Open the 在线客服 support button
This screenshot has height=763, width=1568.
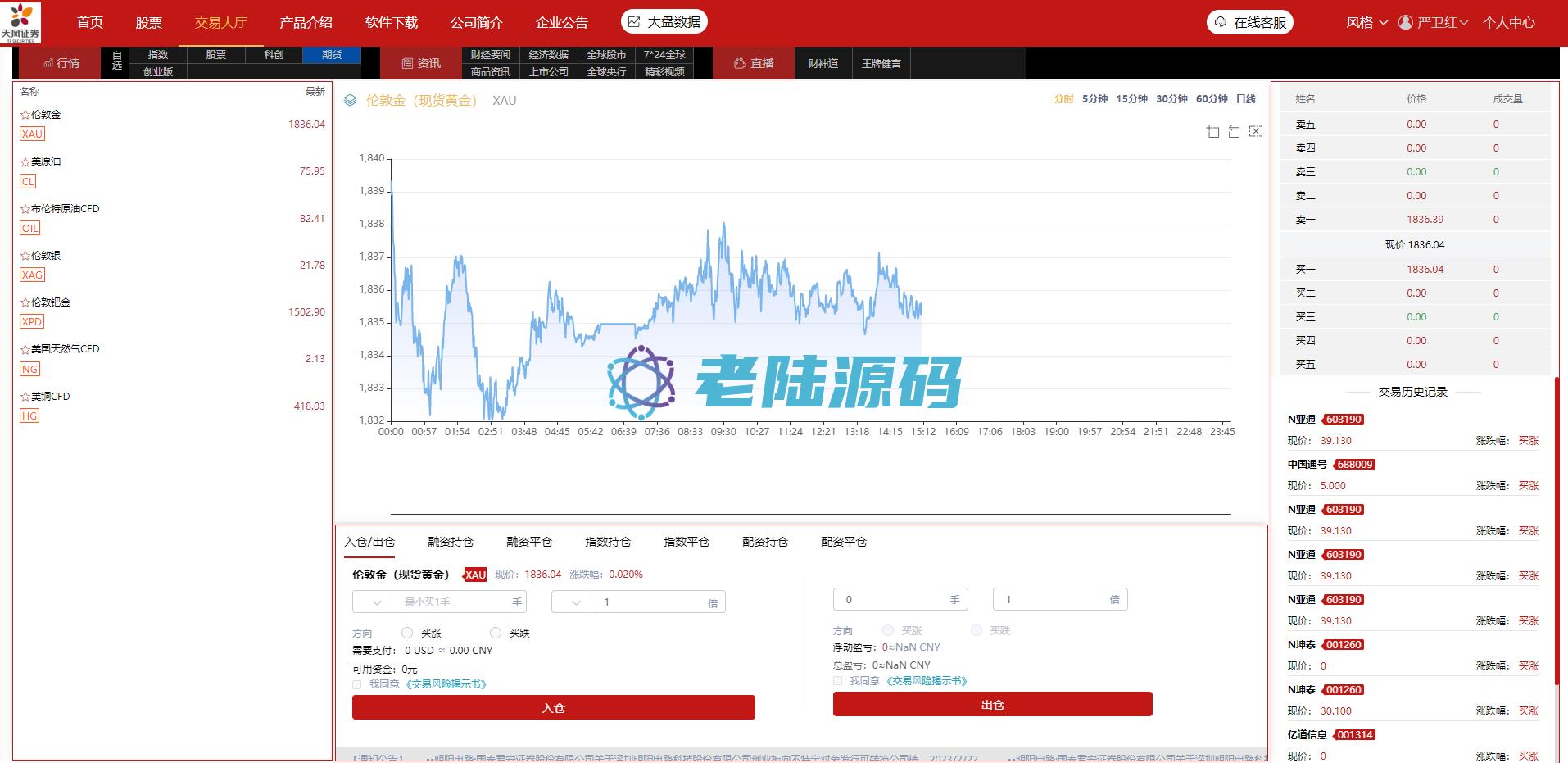coord(1249,22)
